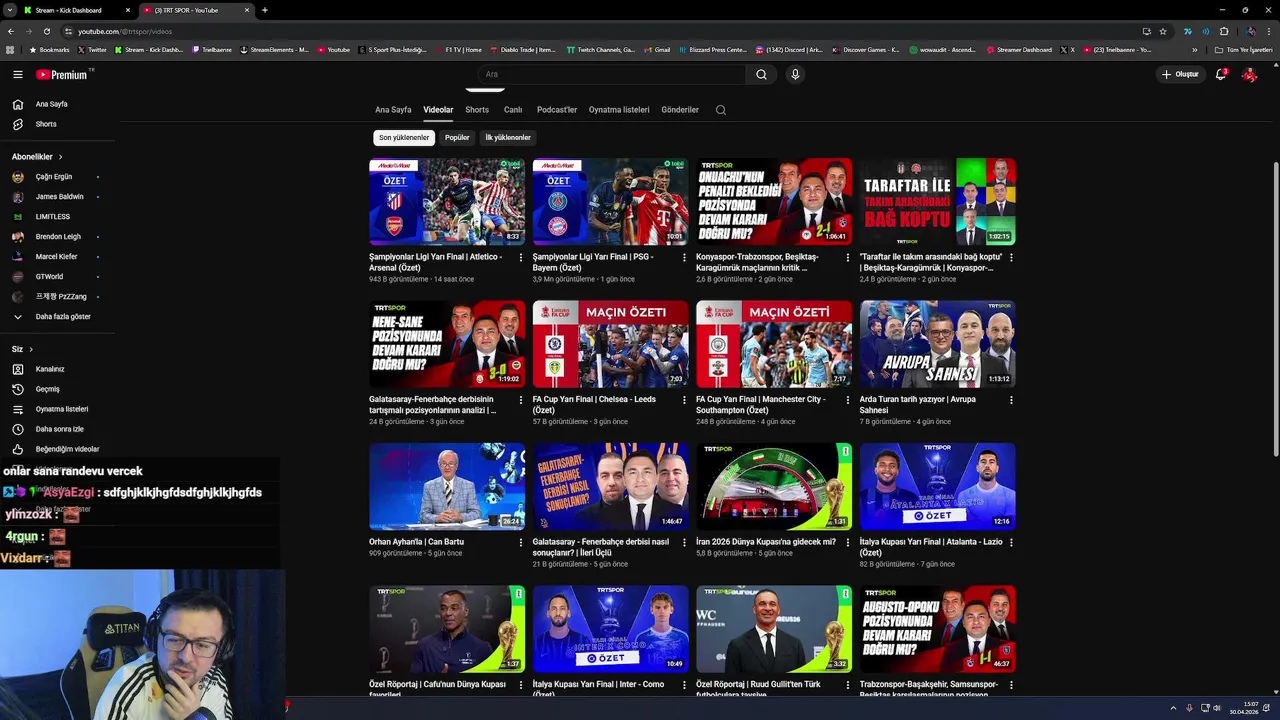Play Manchester City - Southampton thumbnail
The image size is (1280, 720).
774,344
